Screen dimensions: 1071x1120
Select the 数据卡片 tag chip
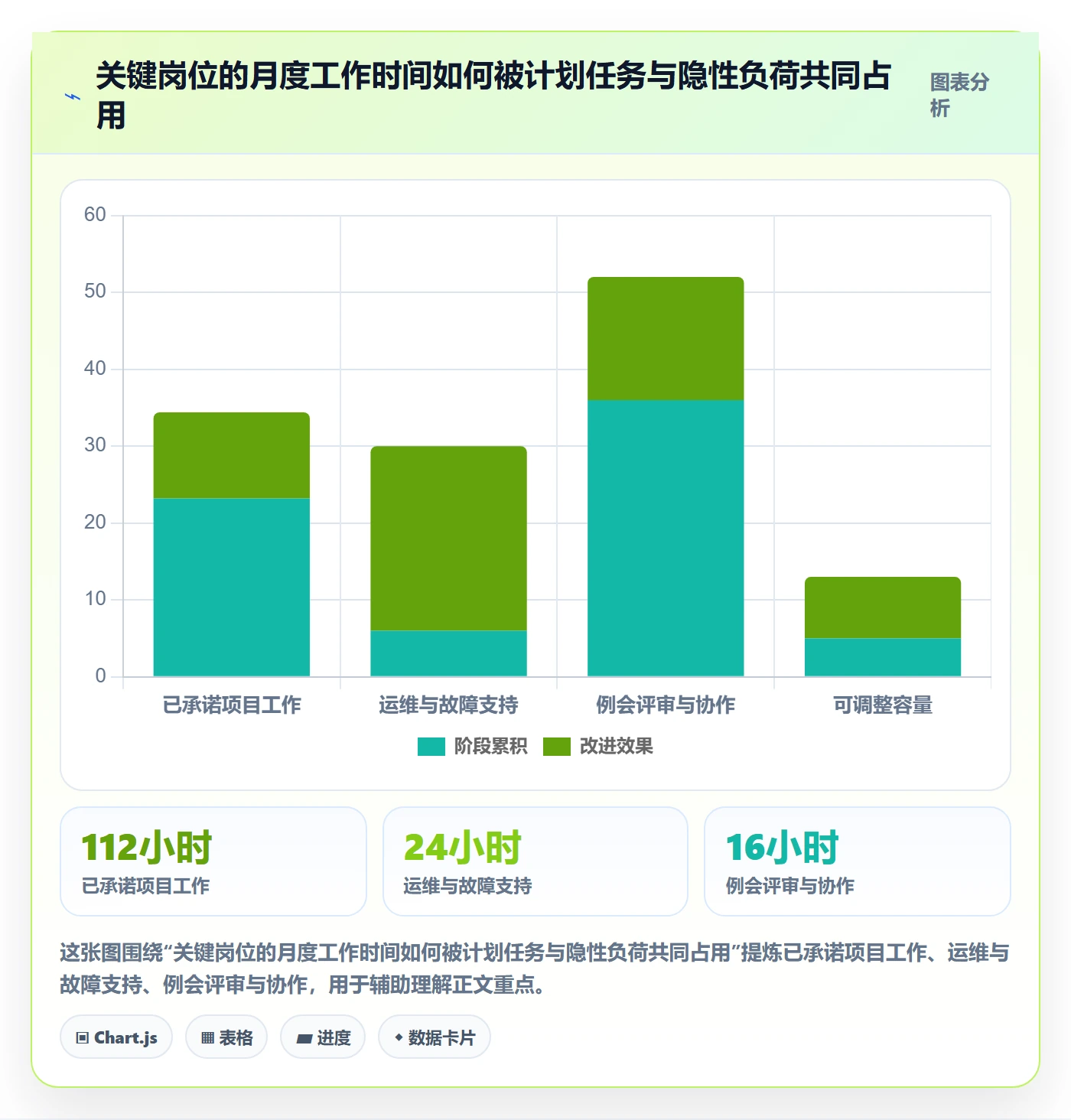(x=435, y=1037)
